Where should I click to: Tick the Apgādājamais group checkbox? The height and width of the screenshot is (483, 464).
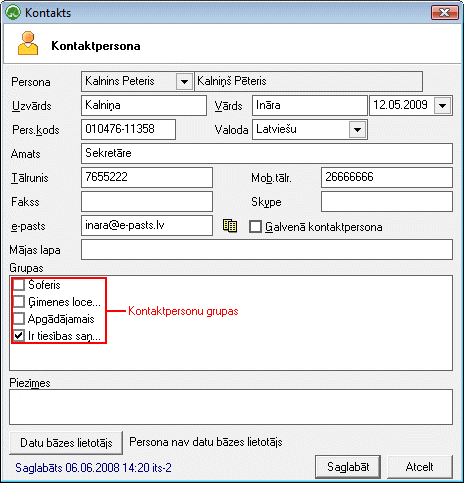[19, 319]
